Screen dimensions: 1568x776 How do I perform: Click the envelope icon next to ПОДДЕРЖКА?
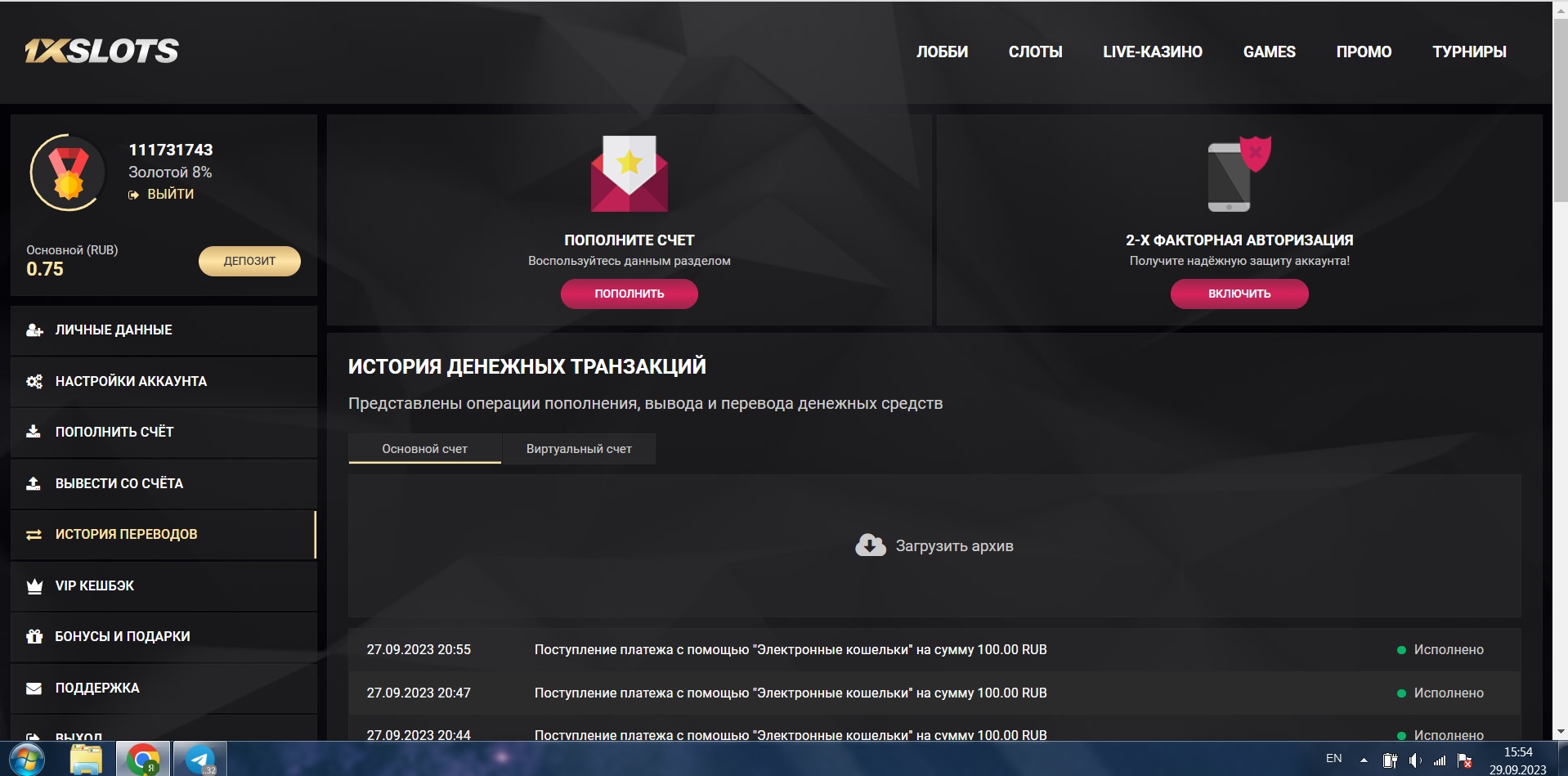tap(34, 689)
